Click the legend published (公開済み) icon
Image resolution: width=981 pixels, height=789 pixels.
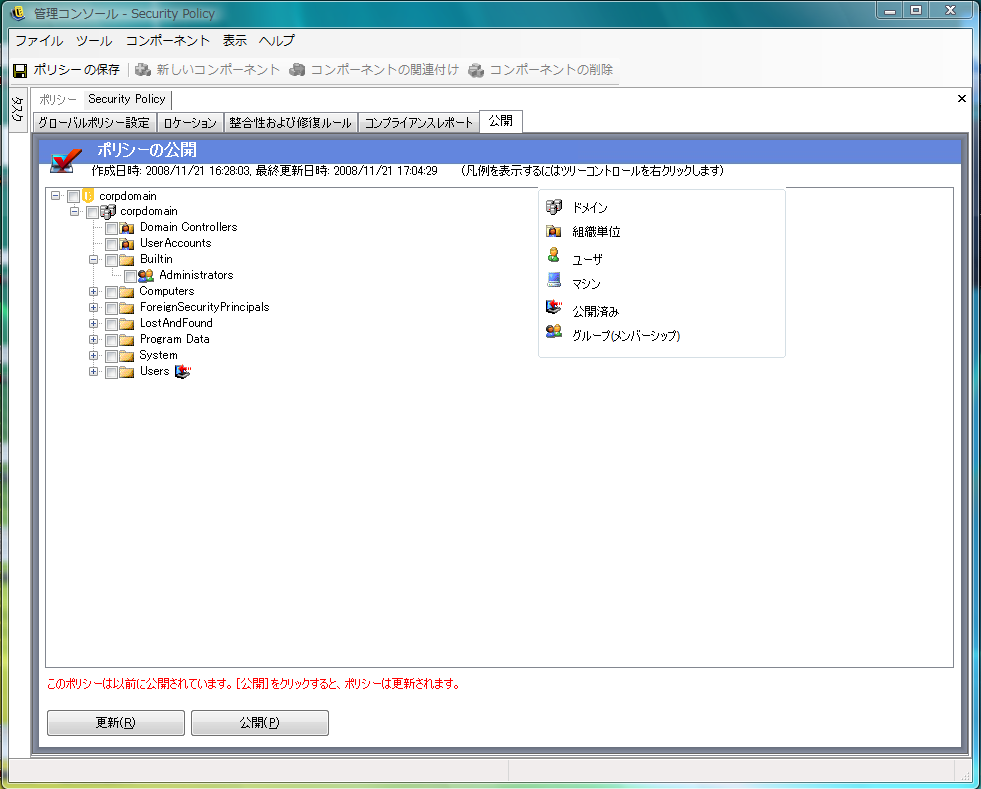pos(554,307)
